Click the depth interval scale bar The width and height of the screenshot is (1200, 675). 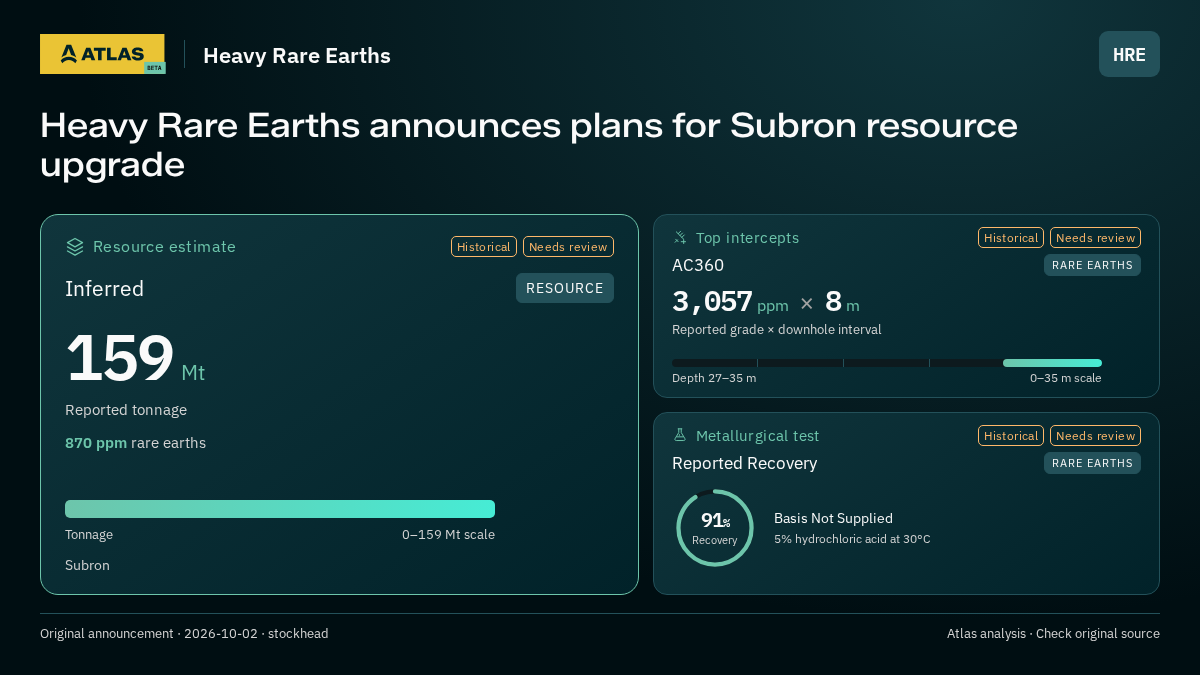point(887,363)
